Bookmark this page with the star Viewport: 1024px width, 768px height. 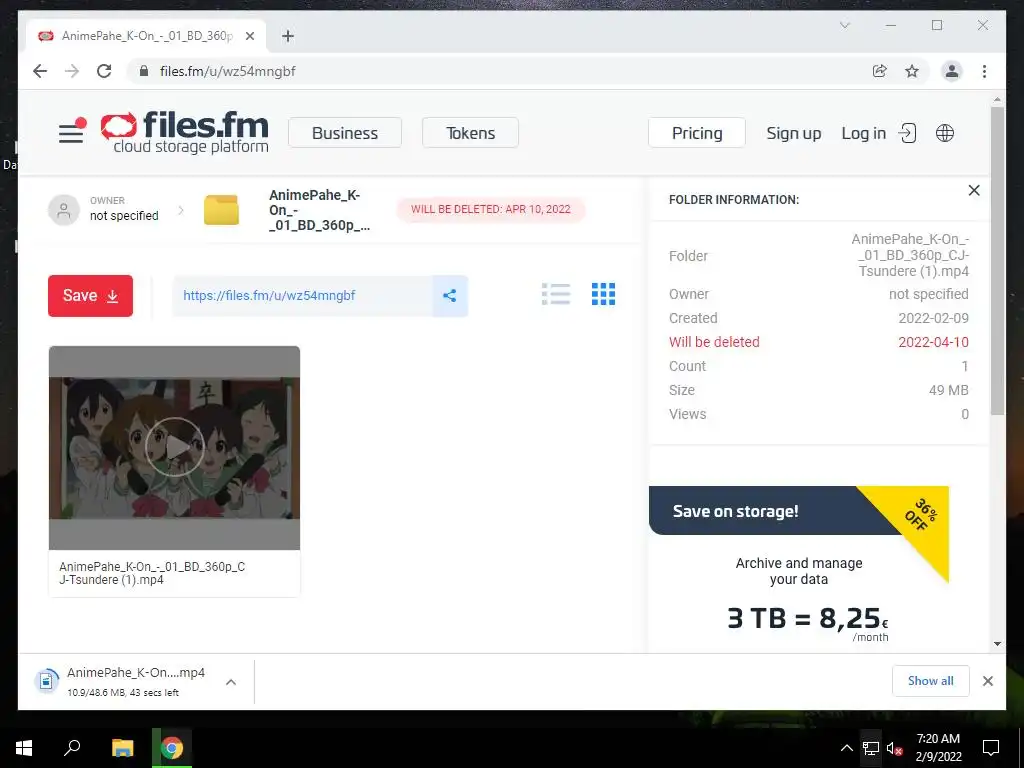pos(912,71)
